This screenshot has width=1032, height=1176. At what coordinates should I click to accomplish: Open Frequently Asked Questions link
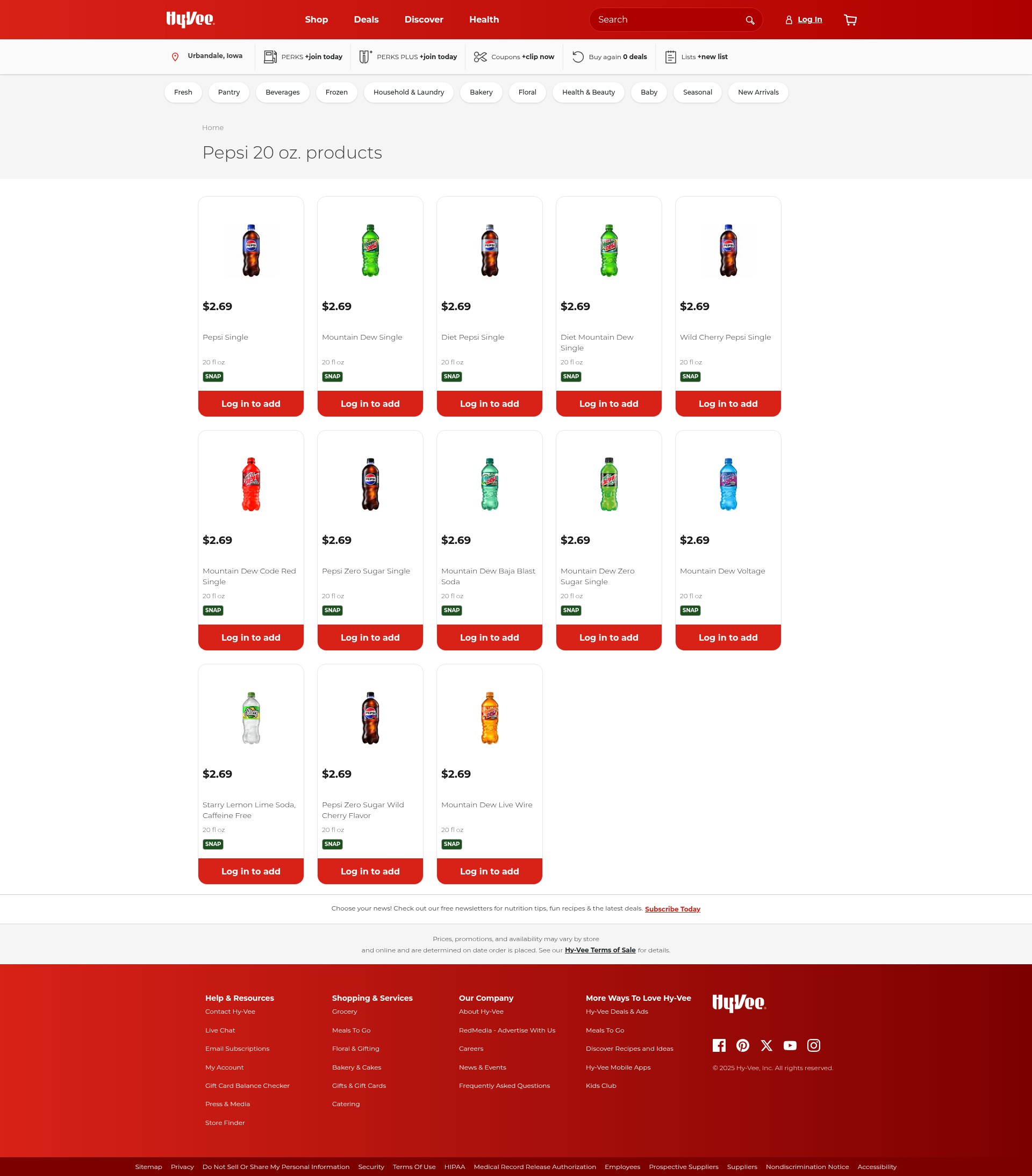(505, 1086)
